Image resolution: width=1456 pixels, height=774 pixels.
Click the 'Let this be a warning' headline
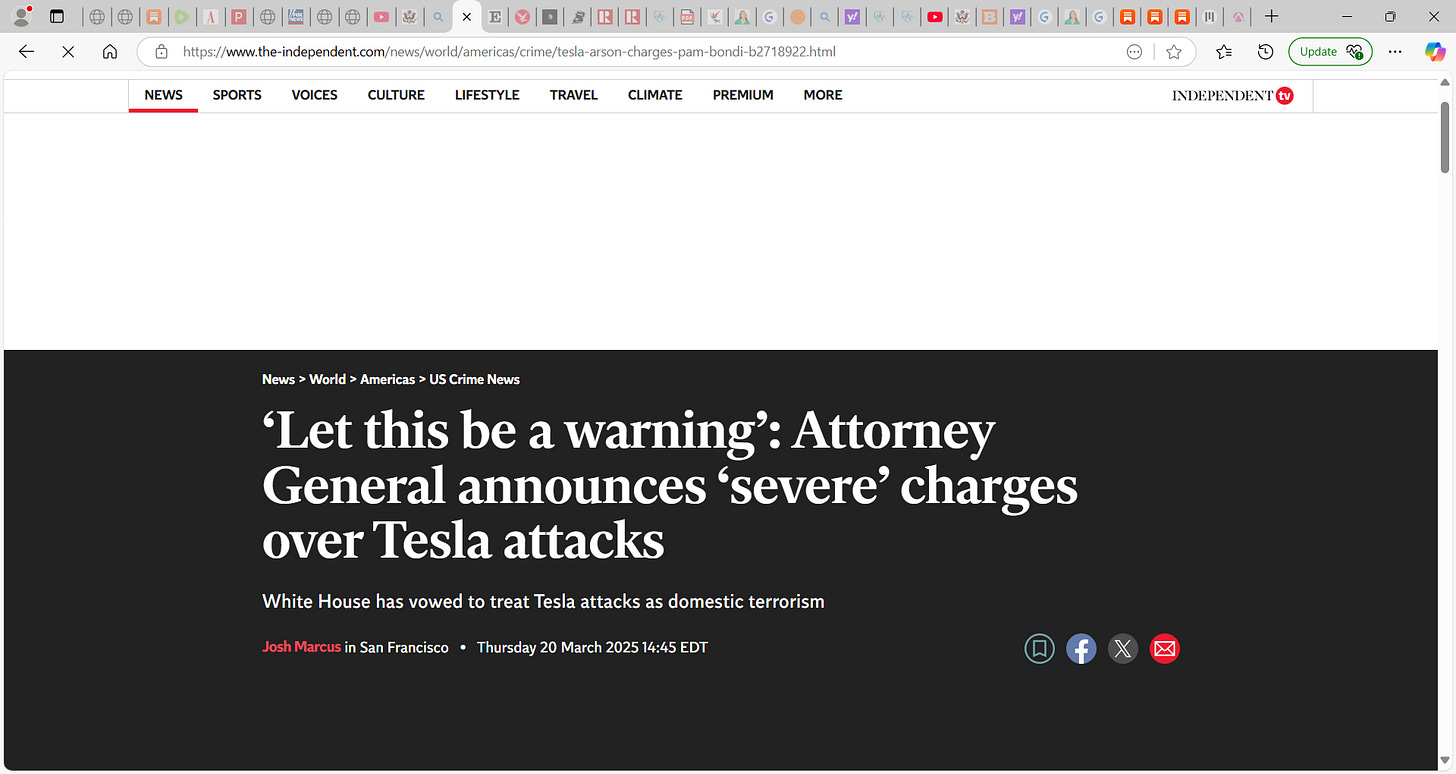click(670, 486)
